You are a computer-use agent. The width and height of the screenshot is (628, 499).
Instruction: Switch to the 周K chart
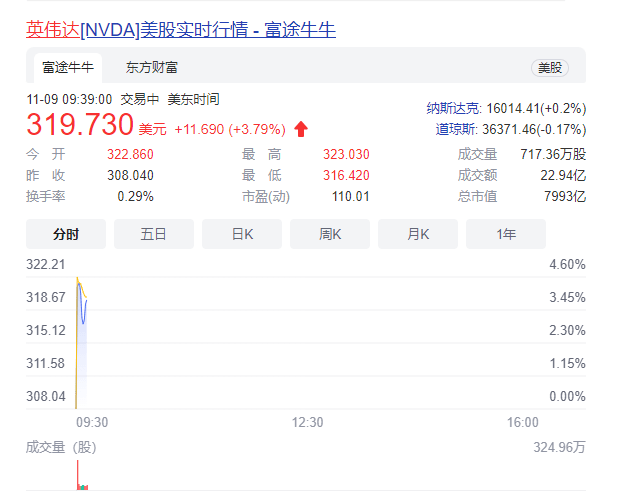[330, 234]
